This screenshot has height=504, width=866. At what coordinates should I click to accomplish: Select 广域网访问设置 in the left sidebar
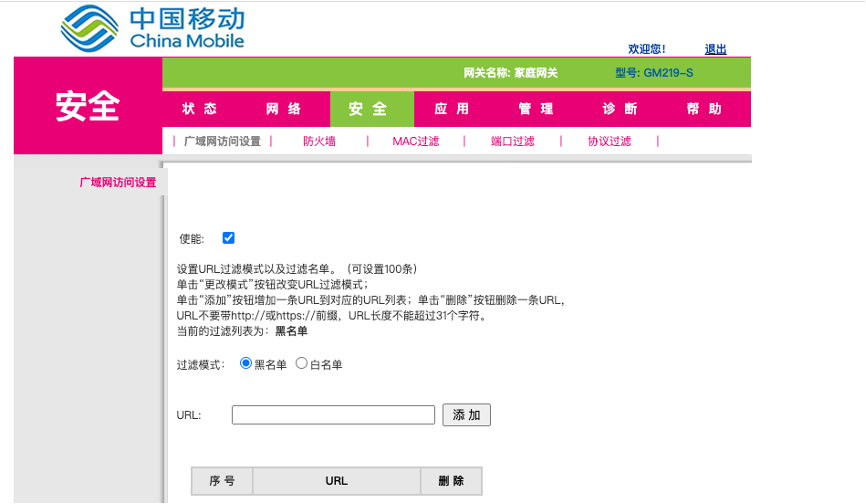(x=118, y=182)
